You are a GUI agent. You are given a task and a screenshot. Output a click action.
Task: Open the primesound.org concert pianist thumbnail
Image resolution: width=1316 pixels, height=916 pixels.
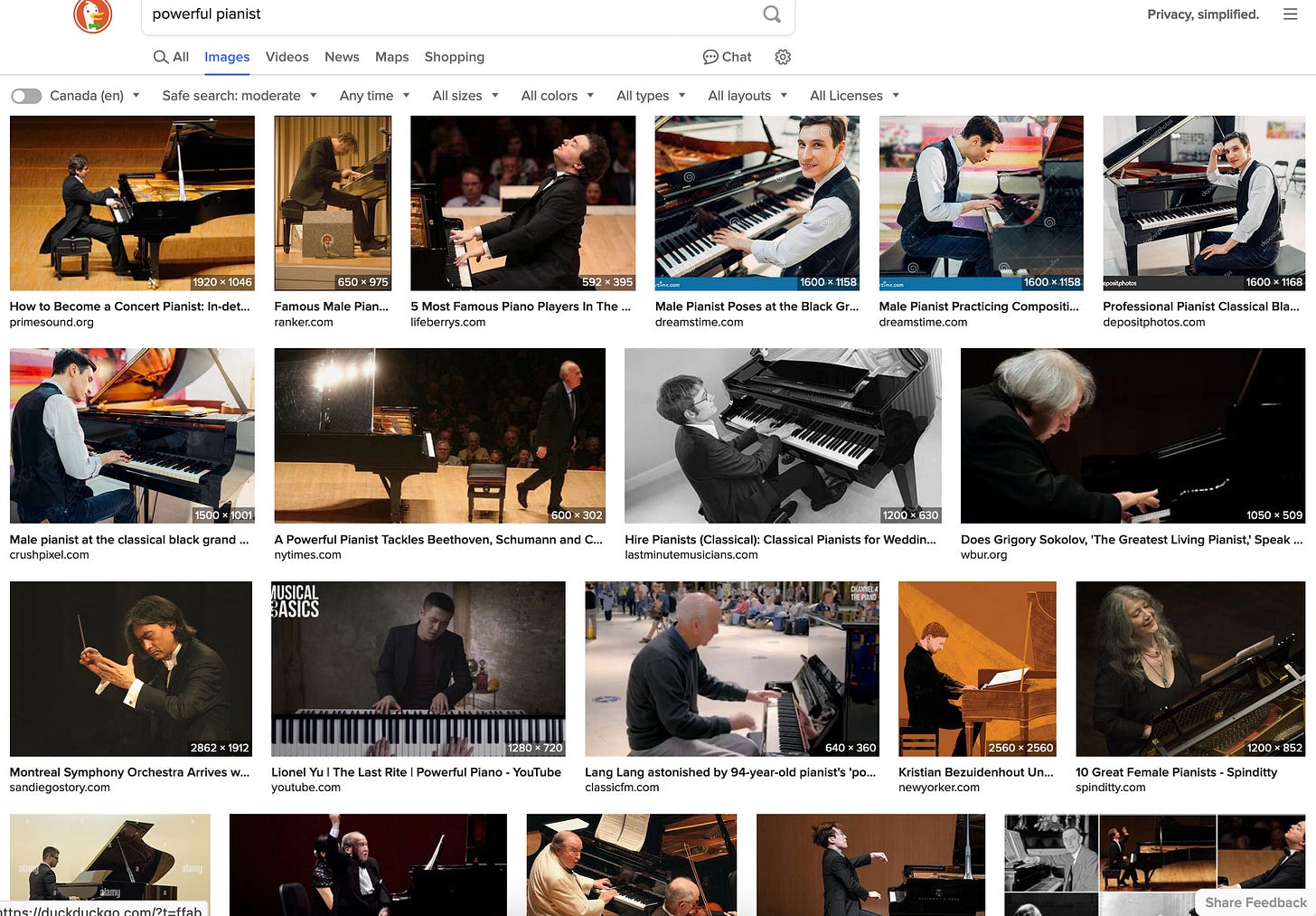click(x=132, y=203)
